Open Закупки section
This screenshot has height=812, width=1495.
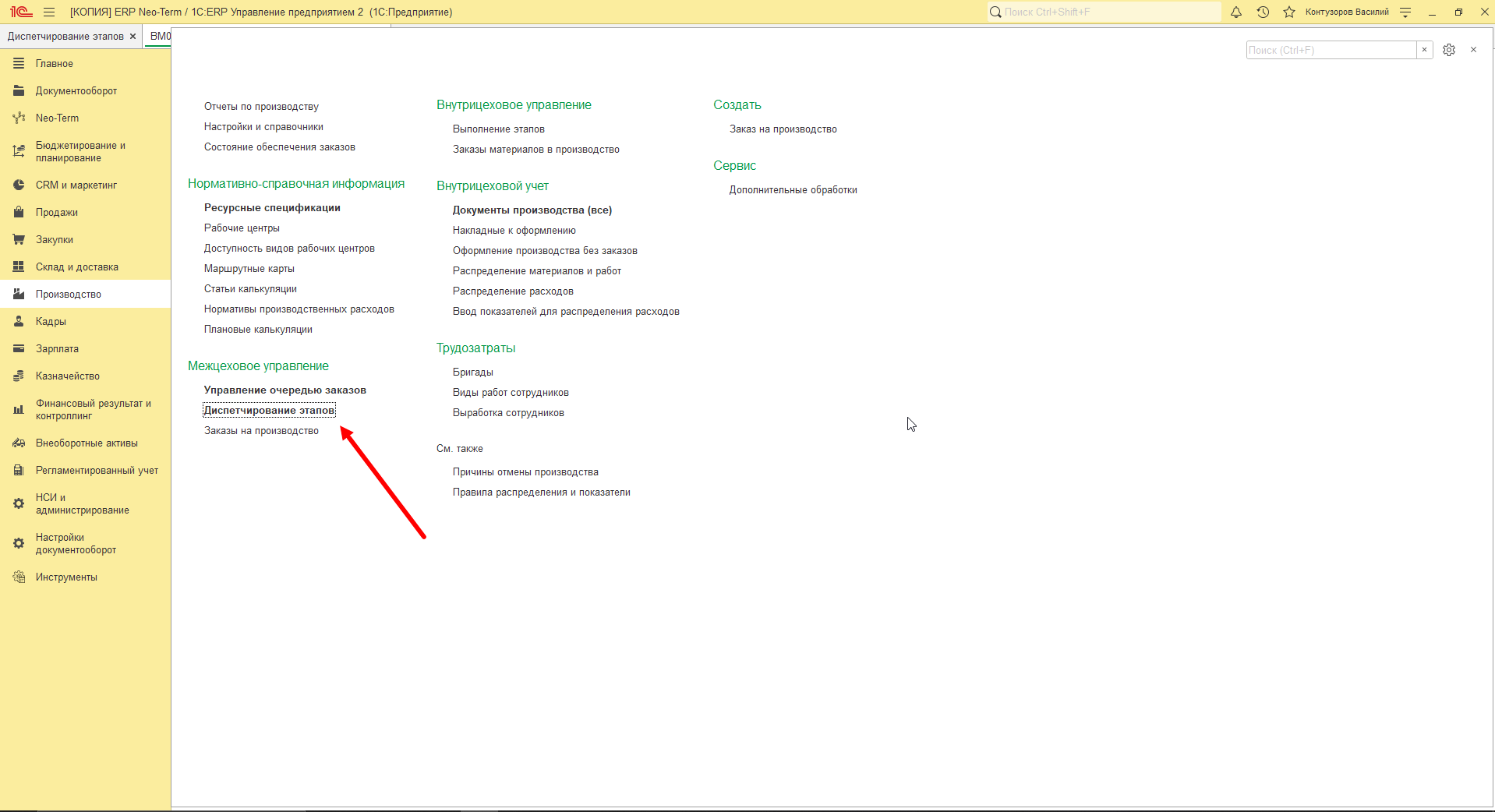click(x=85, y=240)
